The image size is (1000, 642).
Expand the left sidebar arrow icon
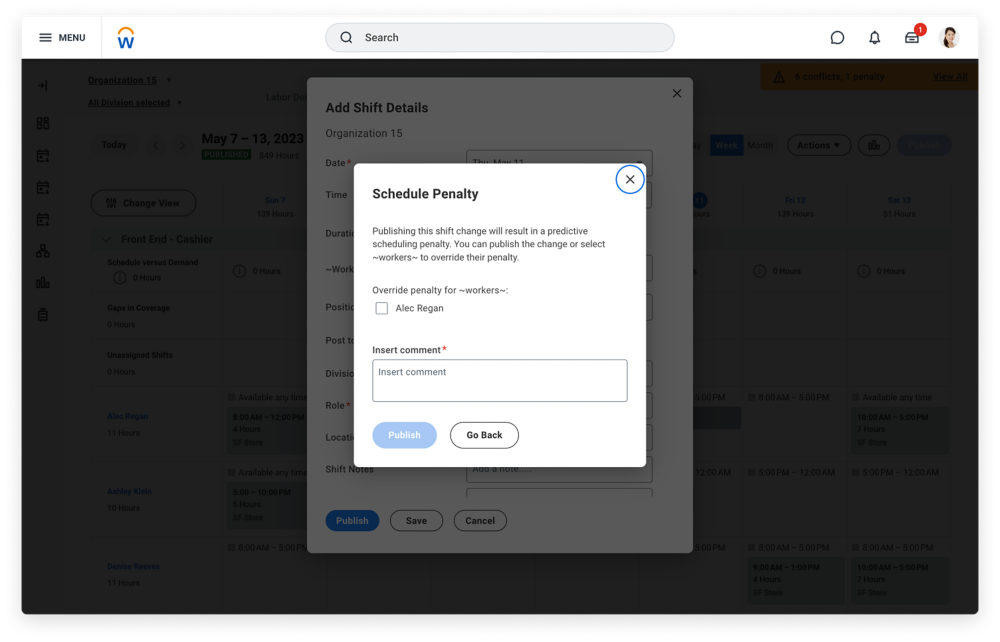42,86
